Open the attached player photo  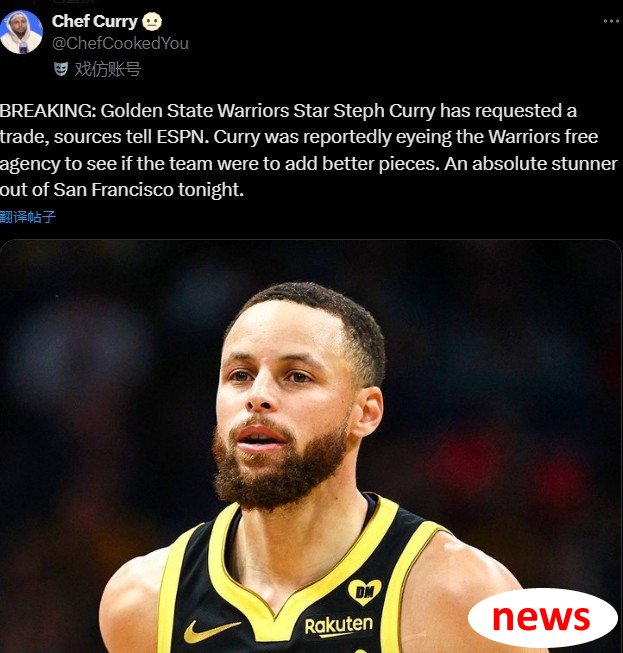(x=311, y=446)
